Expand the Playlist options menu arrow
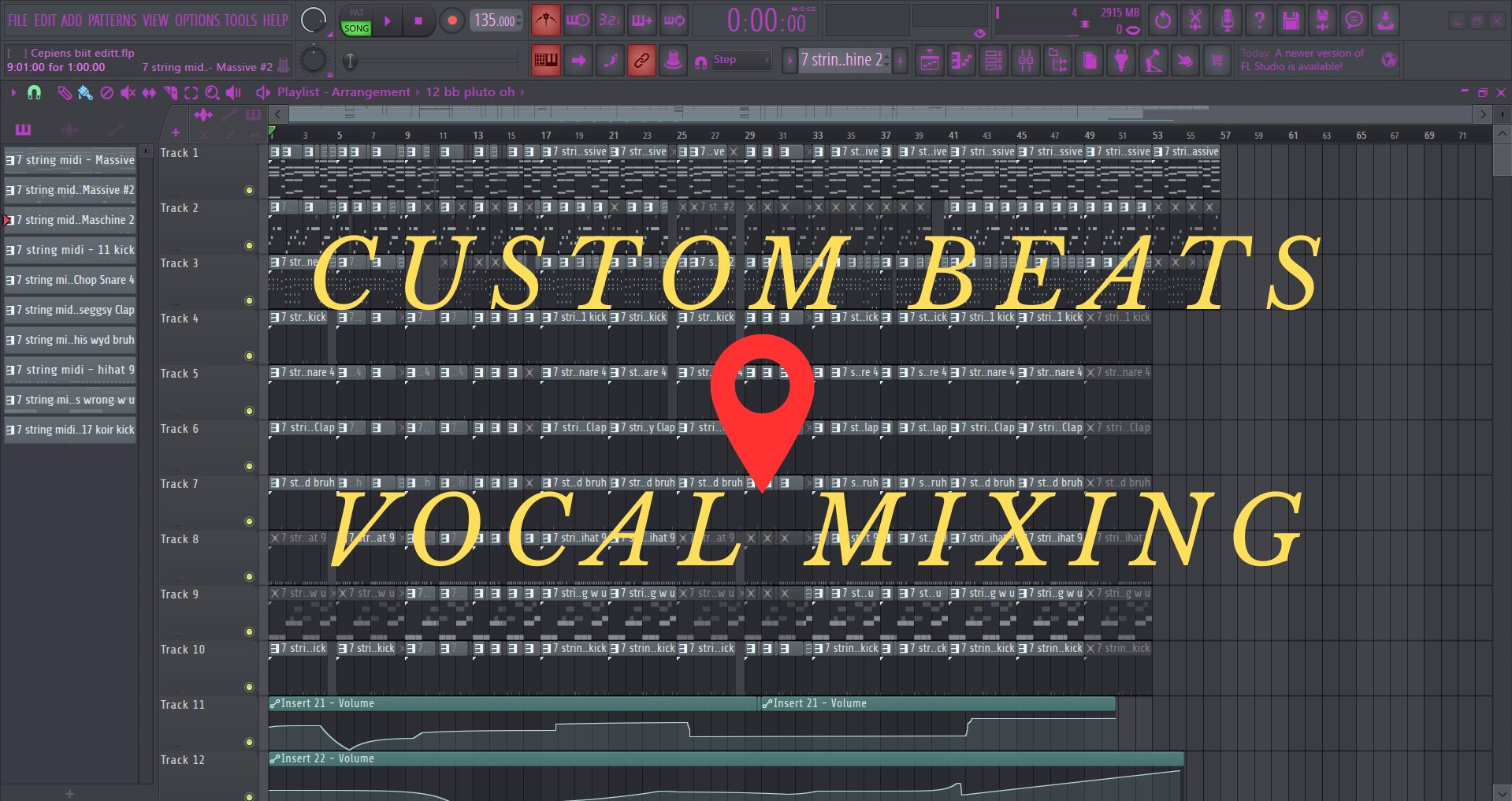Screen dimensions: 1512x801 13,93
